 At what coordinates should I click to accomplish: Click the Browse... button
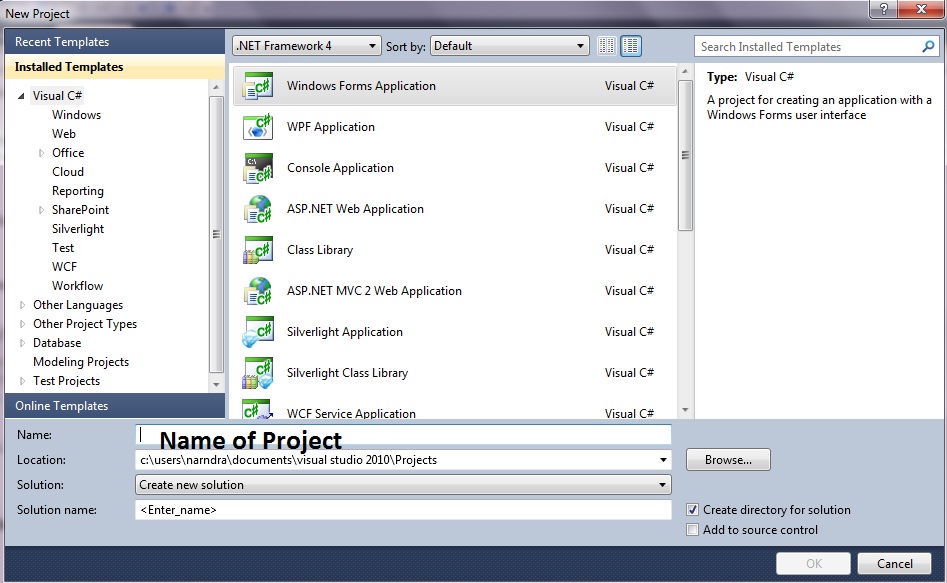tap(728, 460)
